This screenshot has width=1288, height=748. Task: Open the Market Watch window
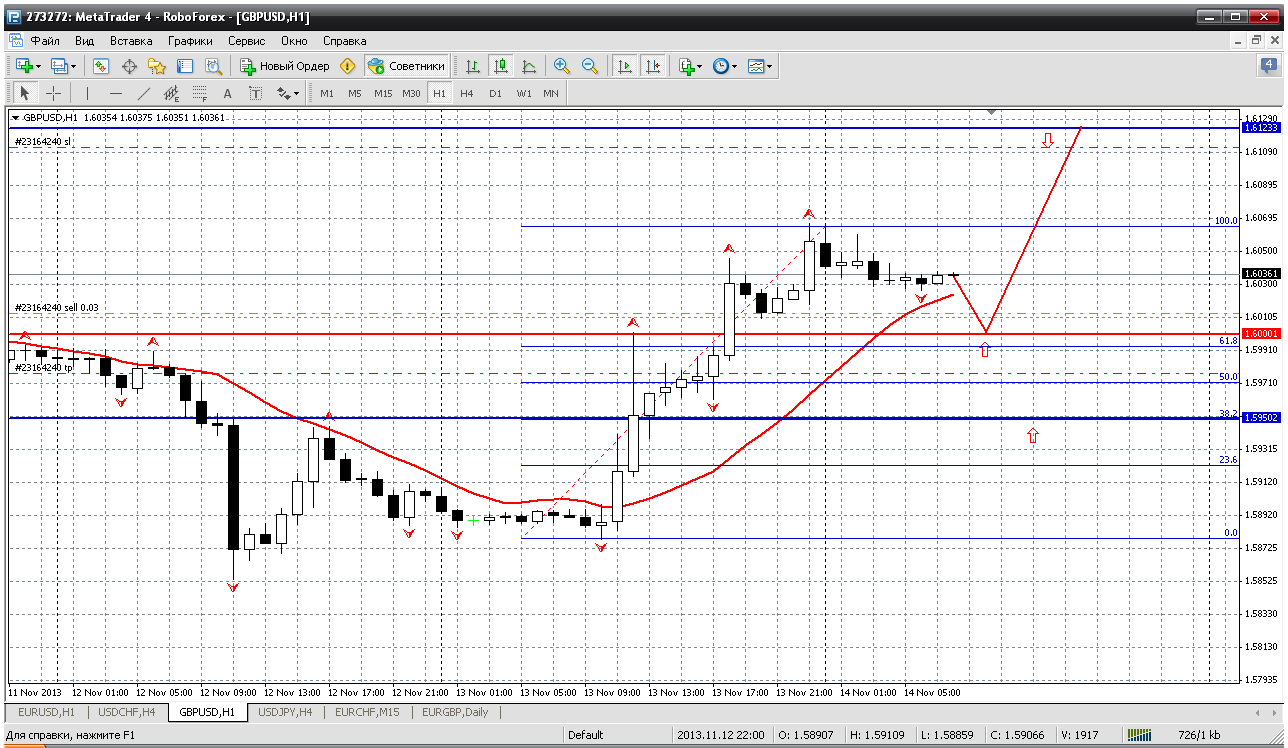(x=101, y=66)
